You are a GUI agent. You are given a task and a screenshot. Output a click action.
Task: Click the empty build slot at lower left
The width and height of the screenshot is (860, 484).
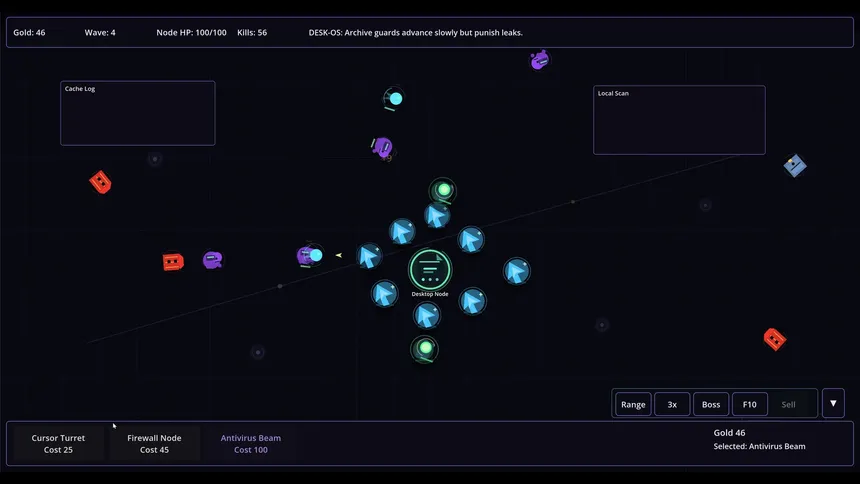(258, 352)
